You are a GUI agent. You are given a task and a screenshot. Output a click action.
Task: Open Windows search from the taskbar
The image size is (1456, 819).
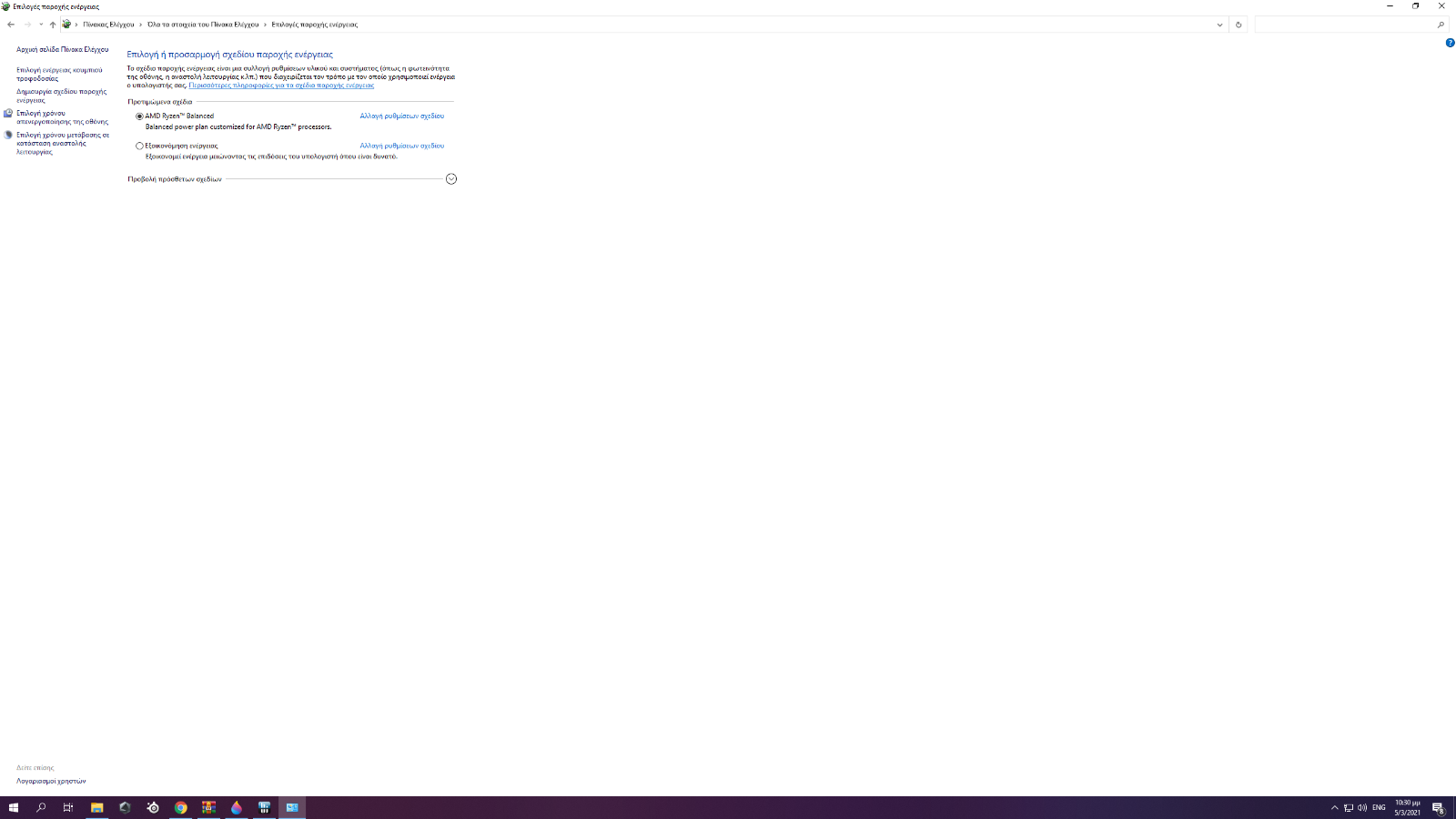(x=41, y=807)
